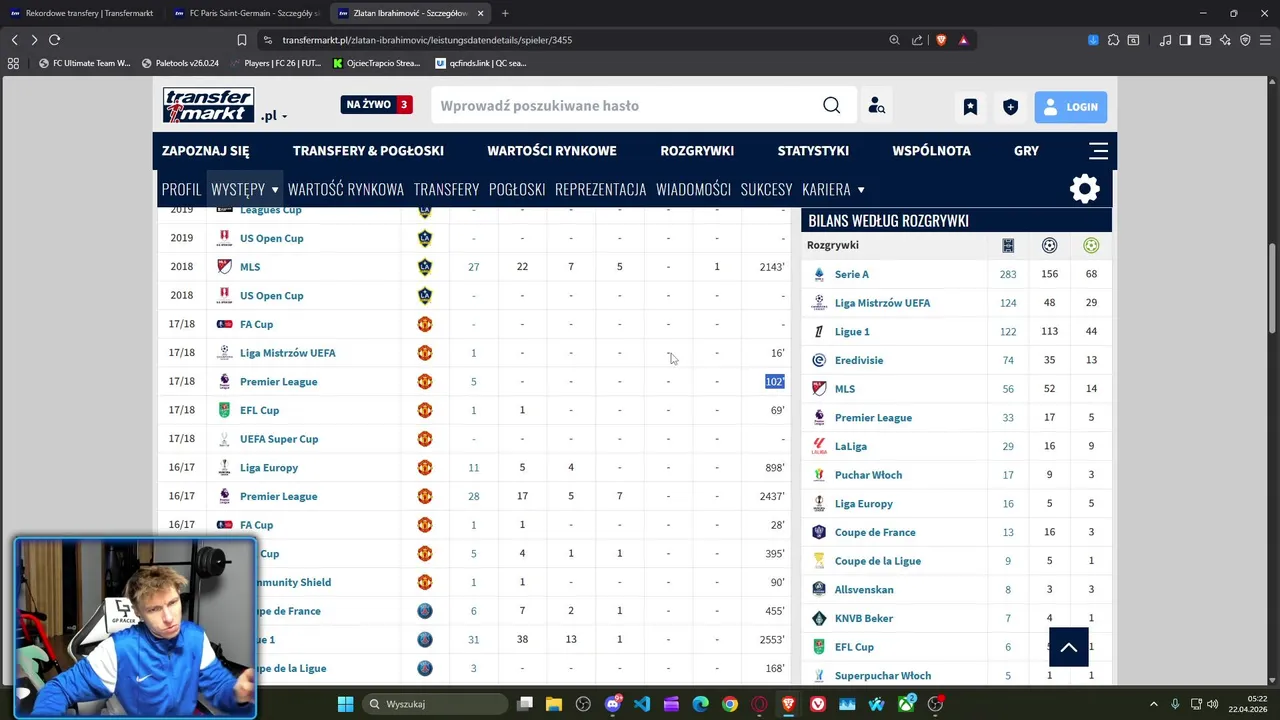Click Manchester United crest in 16/17 Premier League row
Image resolution: width=1280 pixels, height=720 pixels.
point(425,496)
